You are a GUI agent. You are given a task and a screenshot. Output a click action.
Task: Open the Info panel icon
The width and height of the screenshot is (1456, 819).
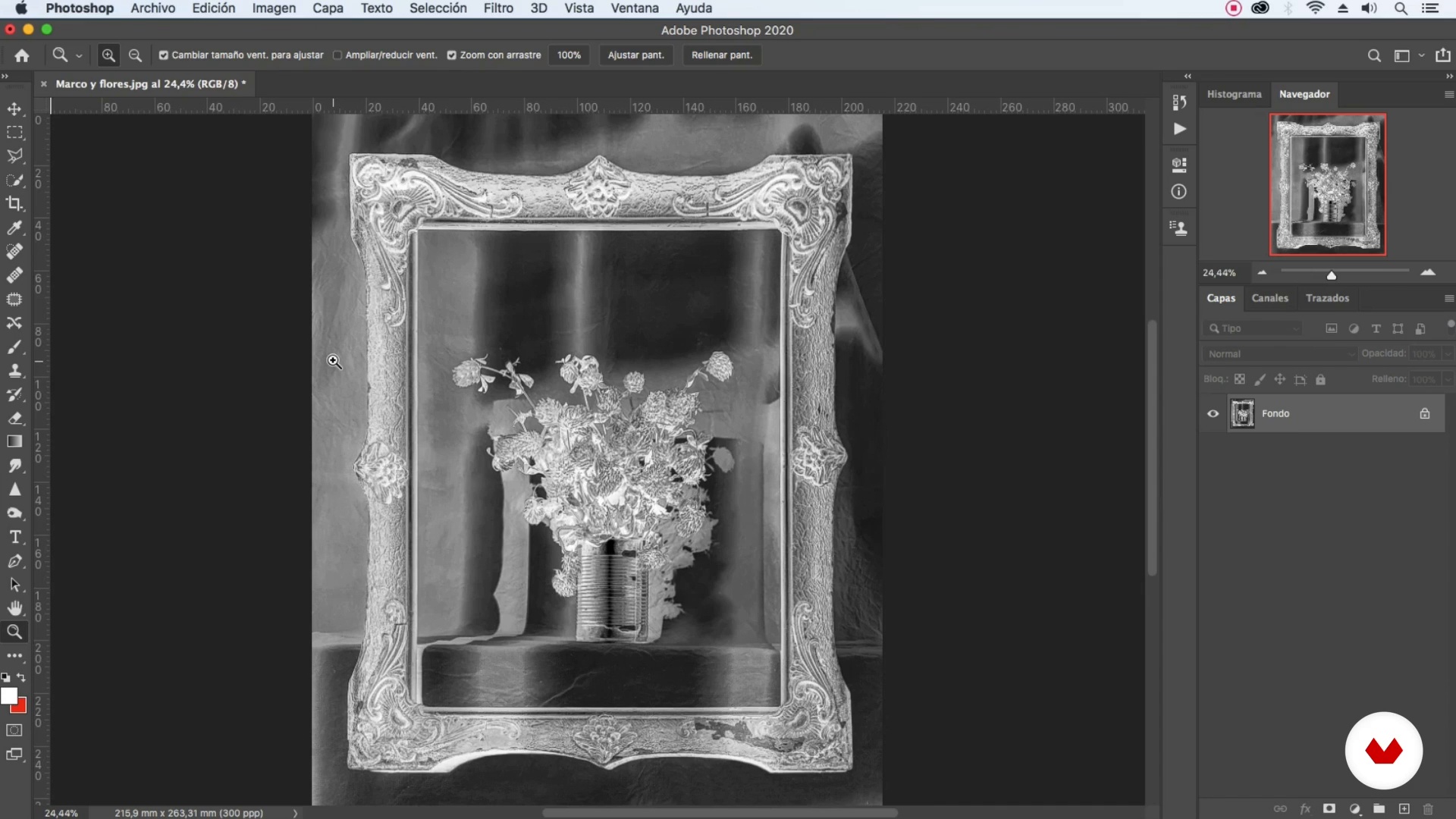[1178, 192]
